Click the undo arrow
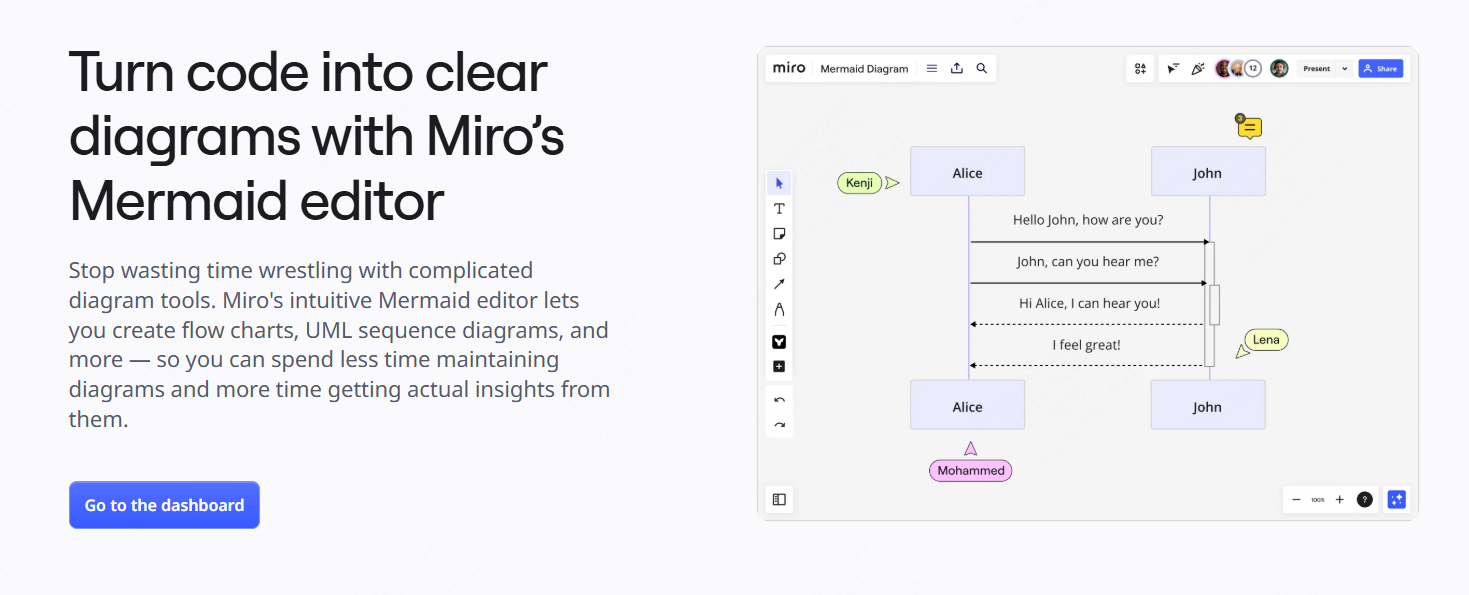 point(780,400)
